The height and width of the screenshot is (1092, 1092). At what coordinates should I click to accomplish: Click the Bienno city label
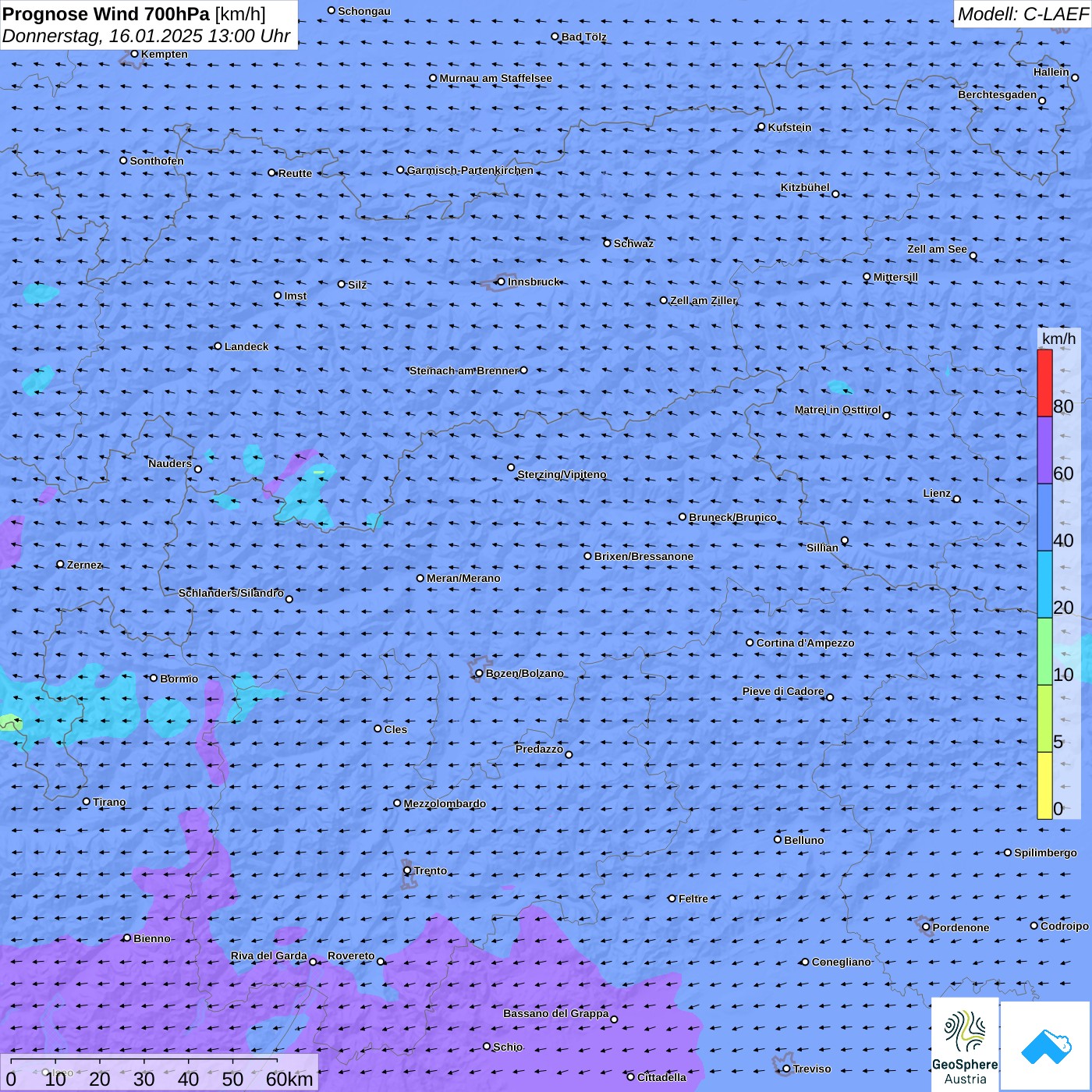pyautogui.click(x=151, y=938)
